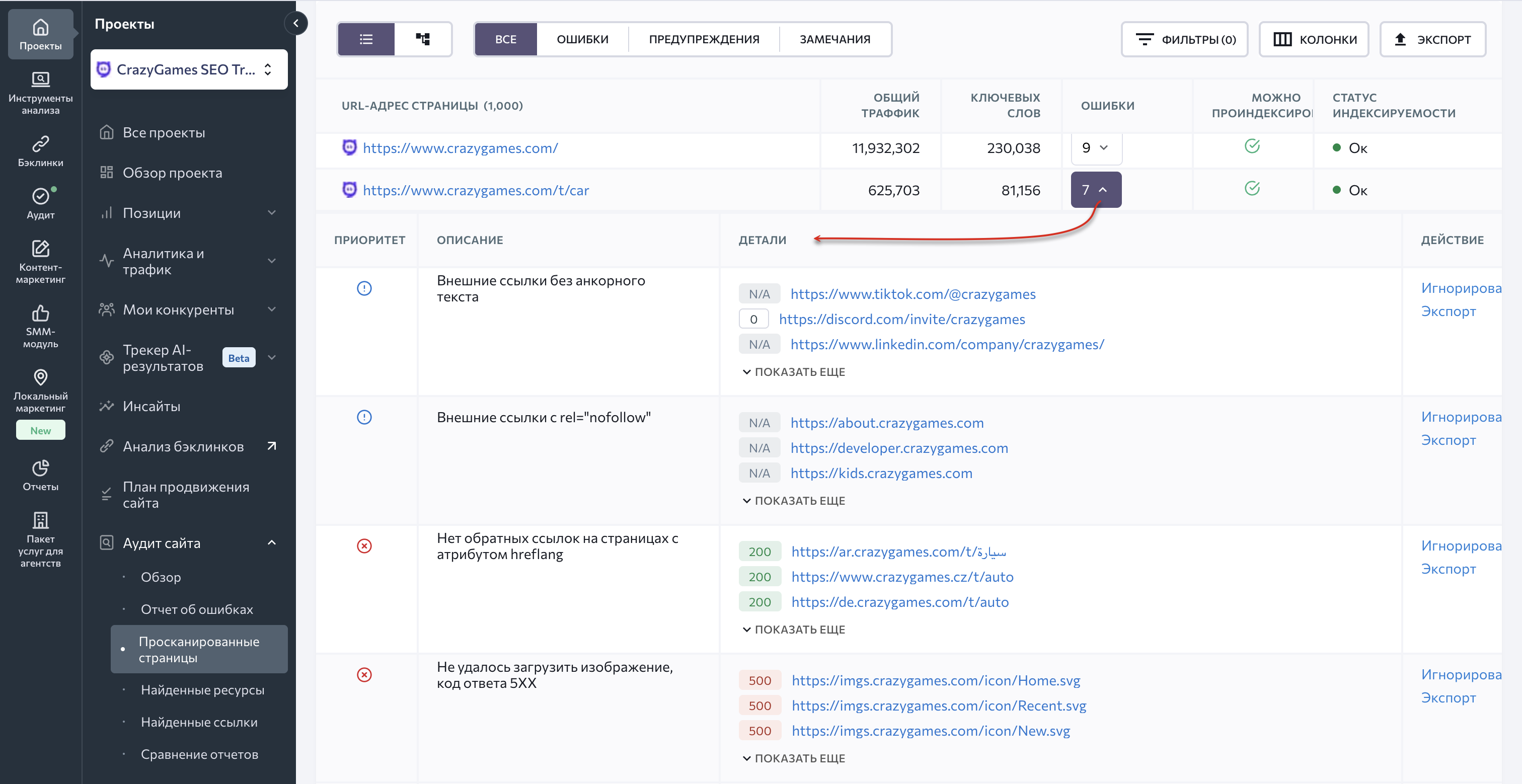Show more hreflang pages without return links
The image size is (1522, 784).
point(794,629)
